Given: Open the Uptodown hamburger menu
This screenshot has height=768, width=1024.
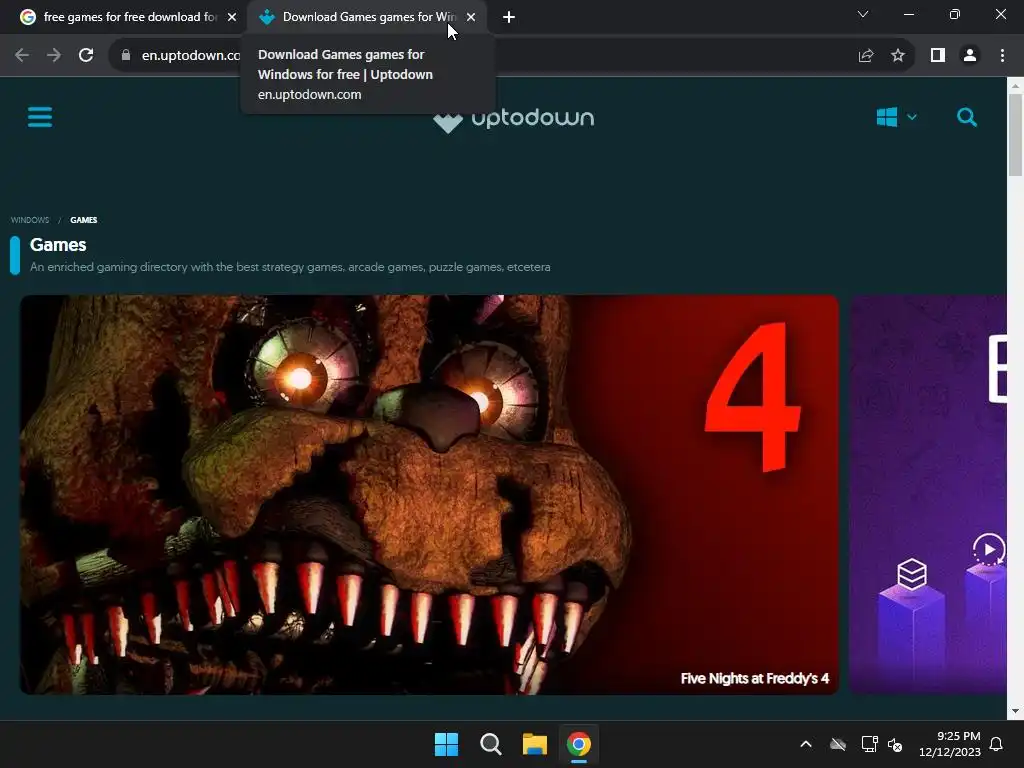Looking at the screenshot, I should [40, 118].
